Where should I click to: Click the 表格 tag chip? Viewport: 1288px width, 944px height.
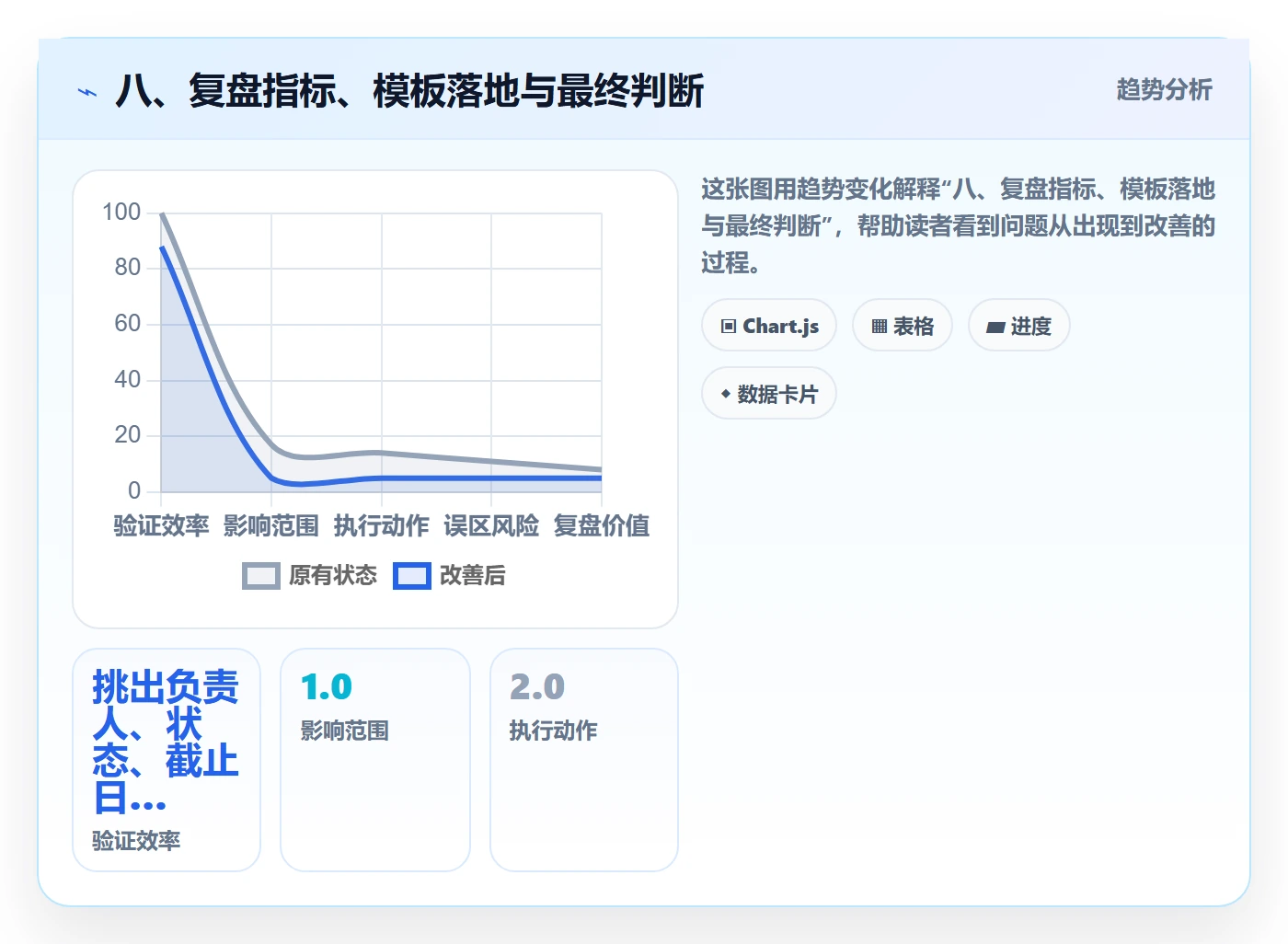click(x=903, y=326)
